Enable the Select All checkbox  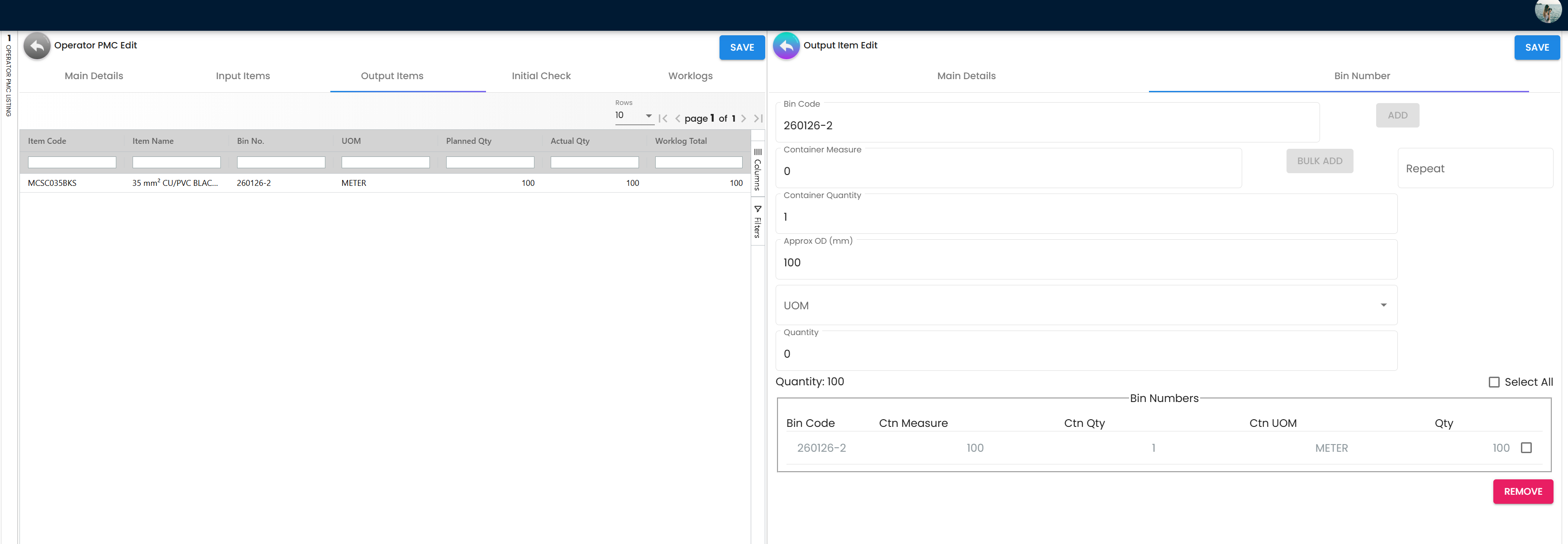pyautogui.click(x=1494, y=382)
